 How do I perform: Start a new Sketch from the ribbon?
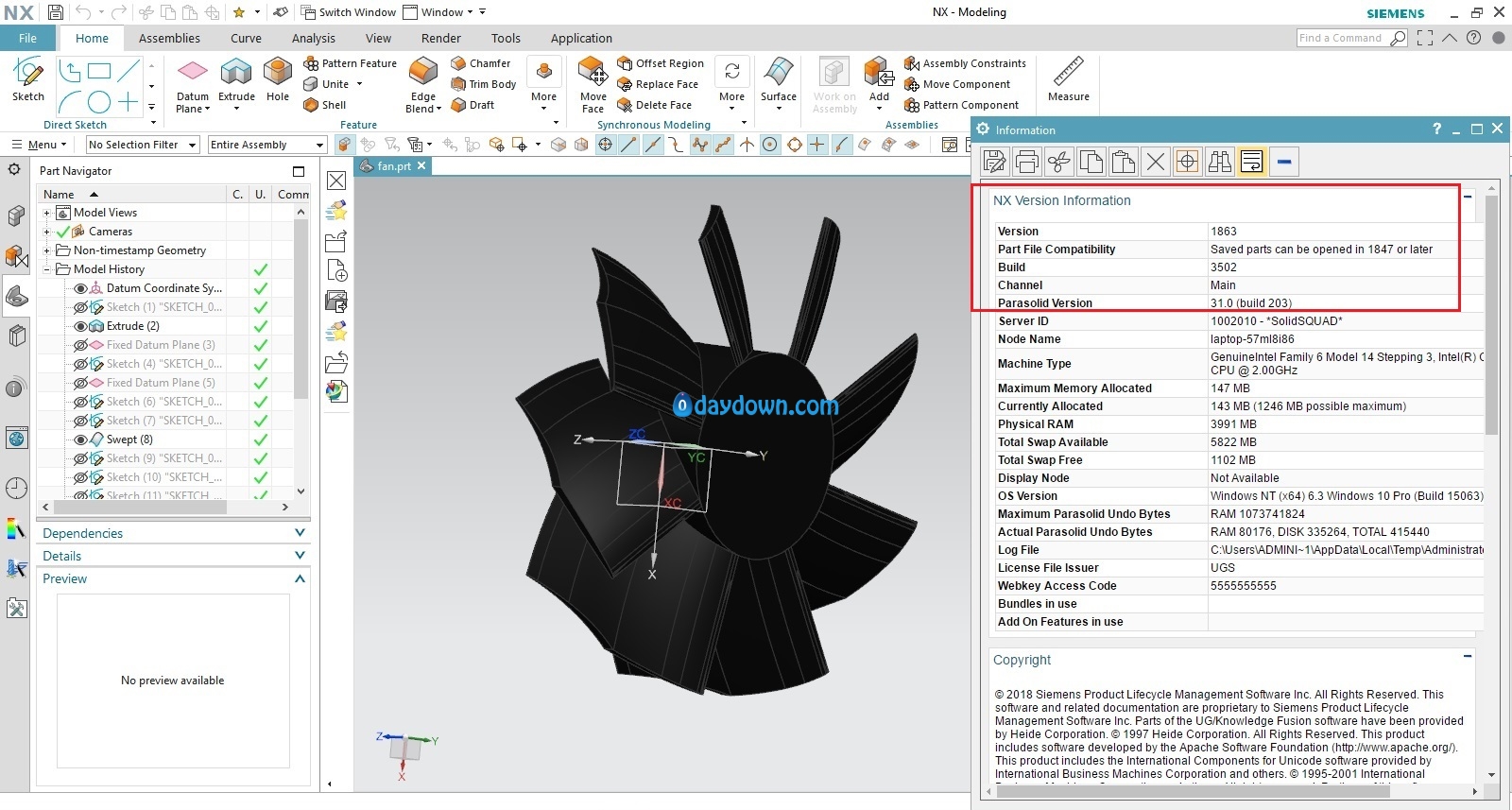(28, 80)
